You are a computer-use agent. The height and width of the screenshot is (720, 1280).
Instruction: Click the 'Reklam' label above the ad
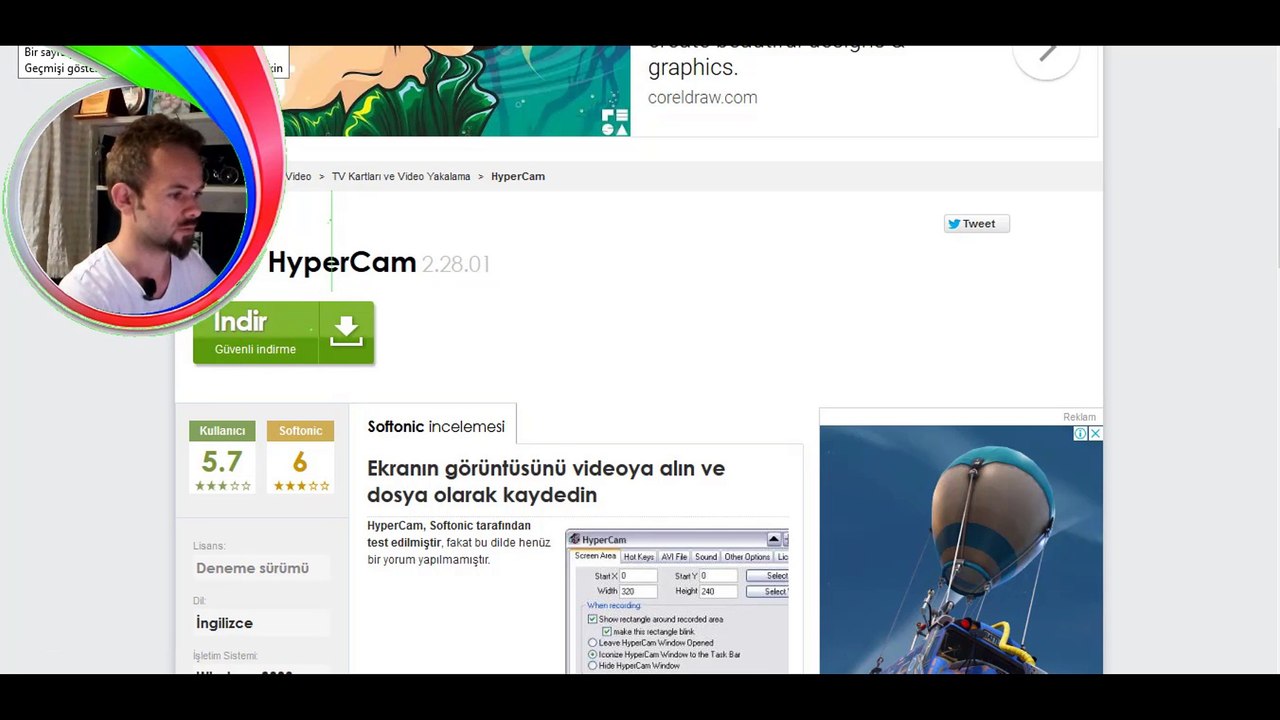(x=1080, y=417)
